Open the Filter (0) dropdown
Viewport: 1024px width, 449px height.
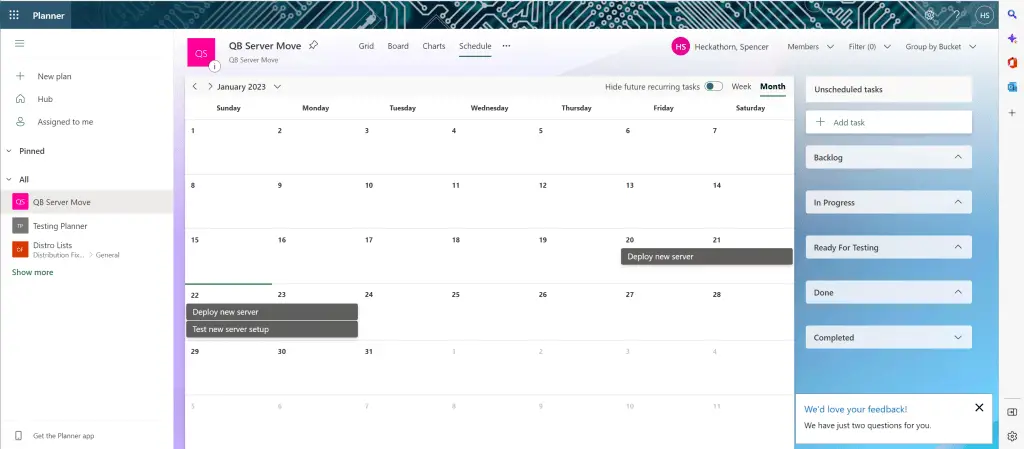coord(870,46)
